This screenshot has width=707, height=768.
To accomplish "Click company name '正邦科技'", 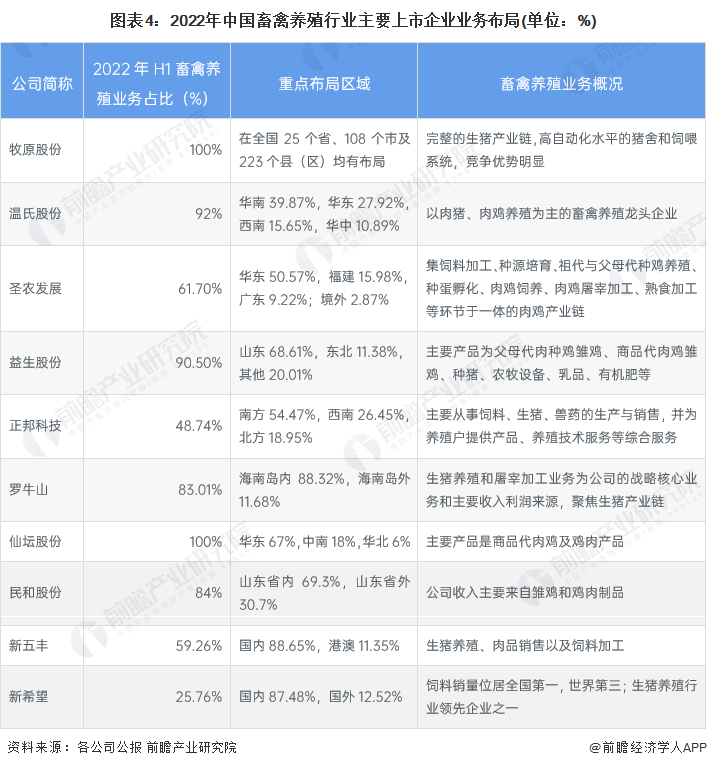I will 35,426.
